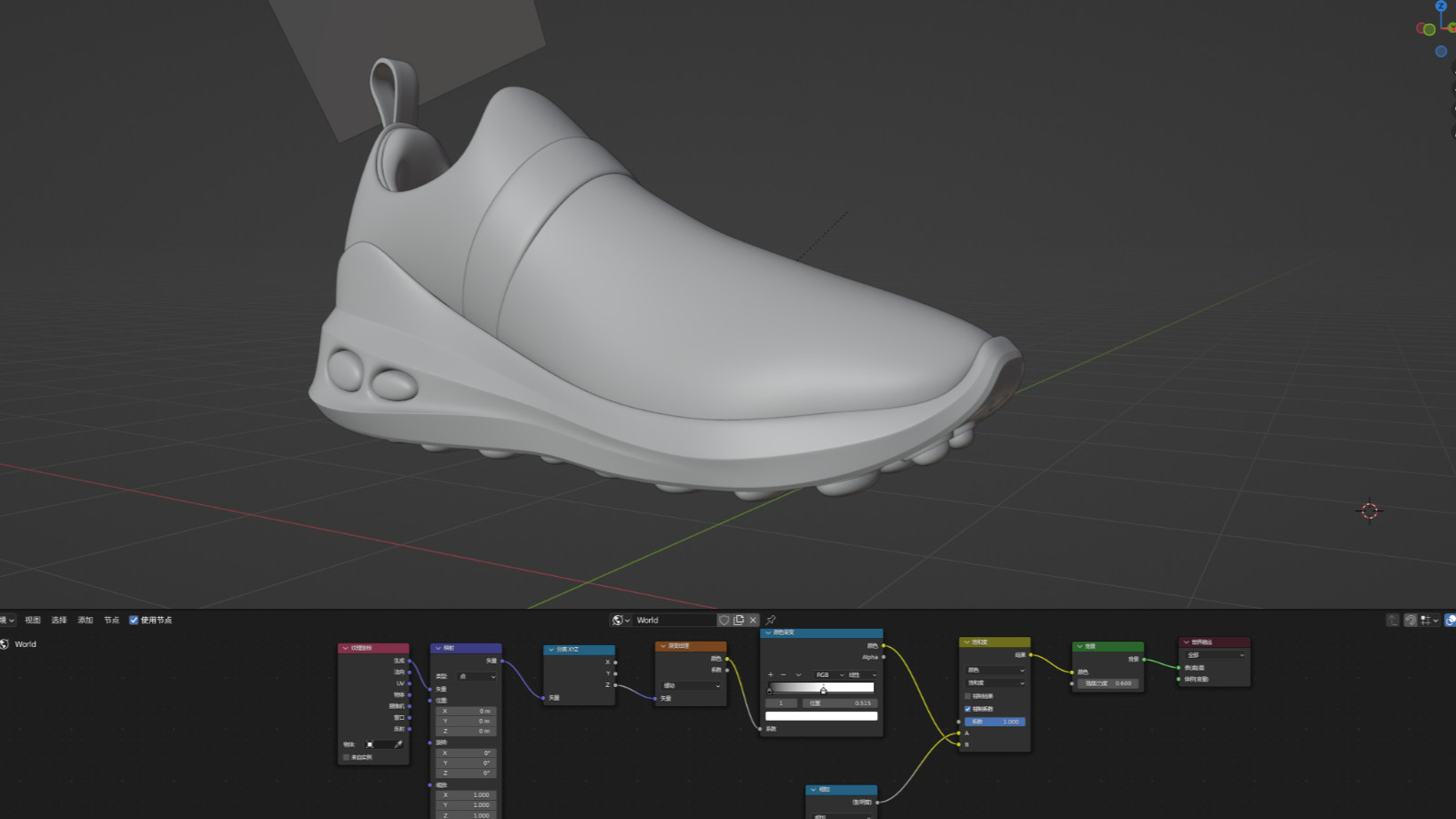The image size is (1456, 819).
Task: Open the type dropdown in the mapping node
Action: click(x=477, y=676)
